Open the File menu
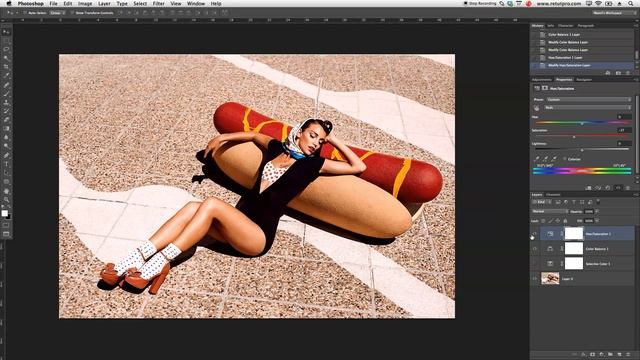 (x=53, y=3)
